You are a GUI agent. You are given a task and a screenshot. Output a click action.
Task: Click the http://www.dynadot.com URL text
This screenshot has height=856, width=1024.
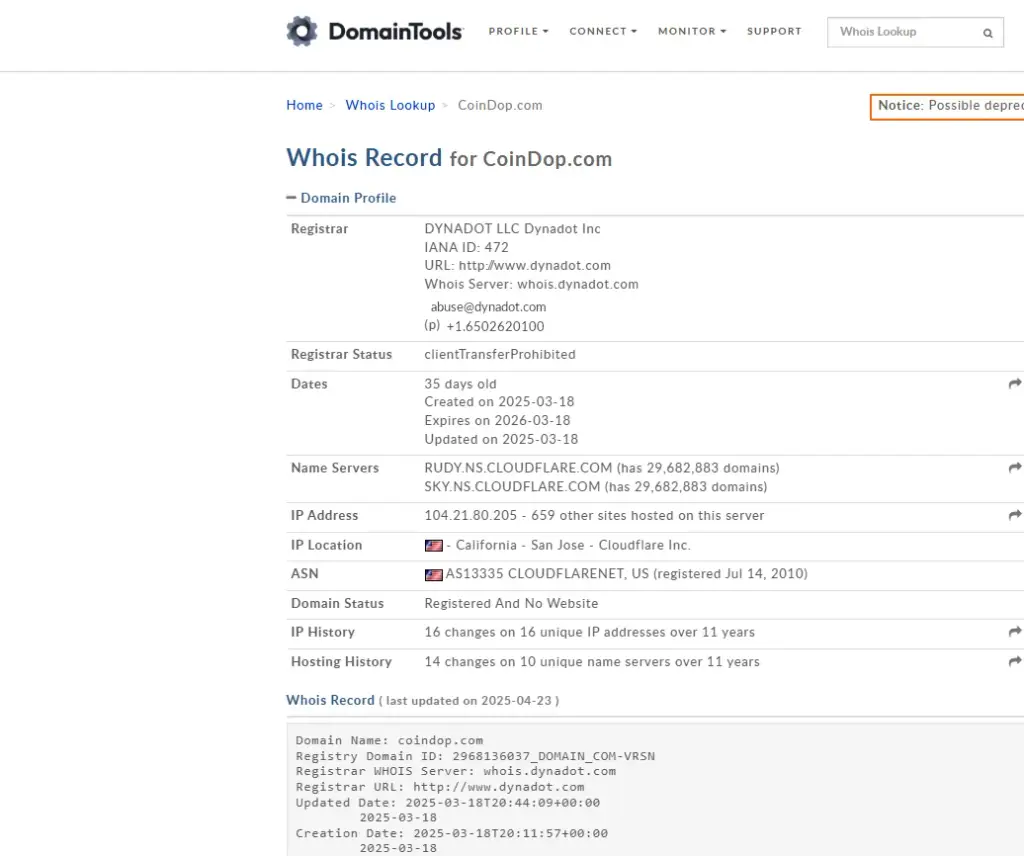pyautogui.click(x=534, y=265)
